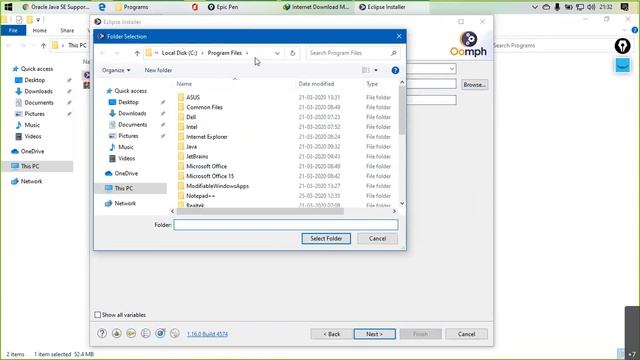This screenshot has width=640, height=360.
Task: Expand chevron after Local Disk (C:) in path
Action: pos(202,53)
